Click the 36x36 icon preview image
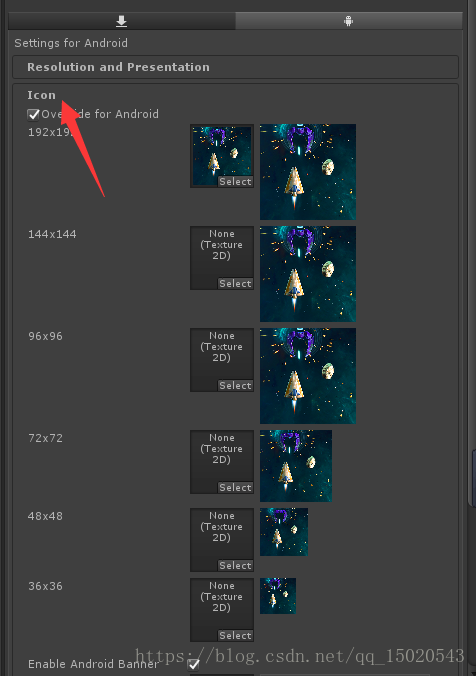Screen dimensions: 476x676 [278, 596]
